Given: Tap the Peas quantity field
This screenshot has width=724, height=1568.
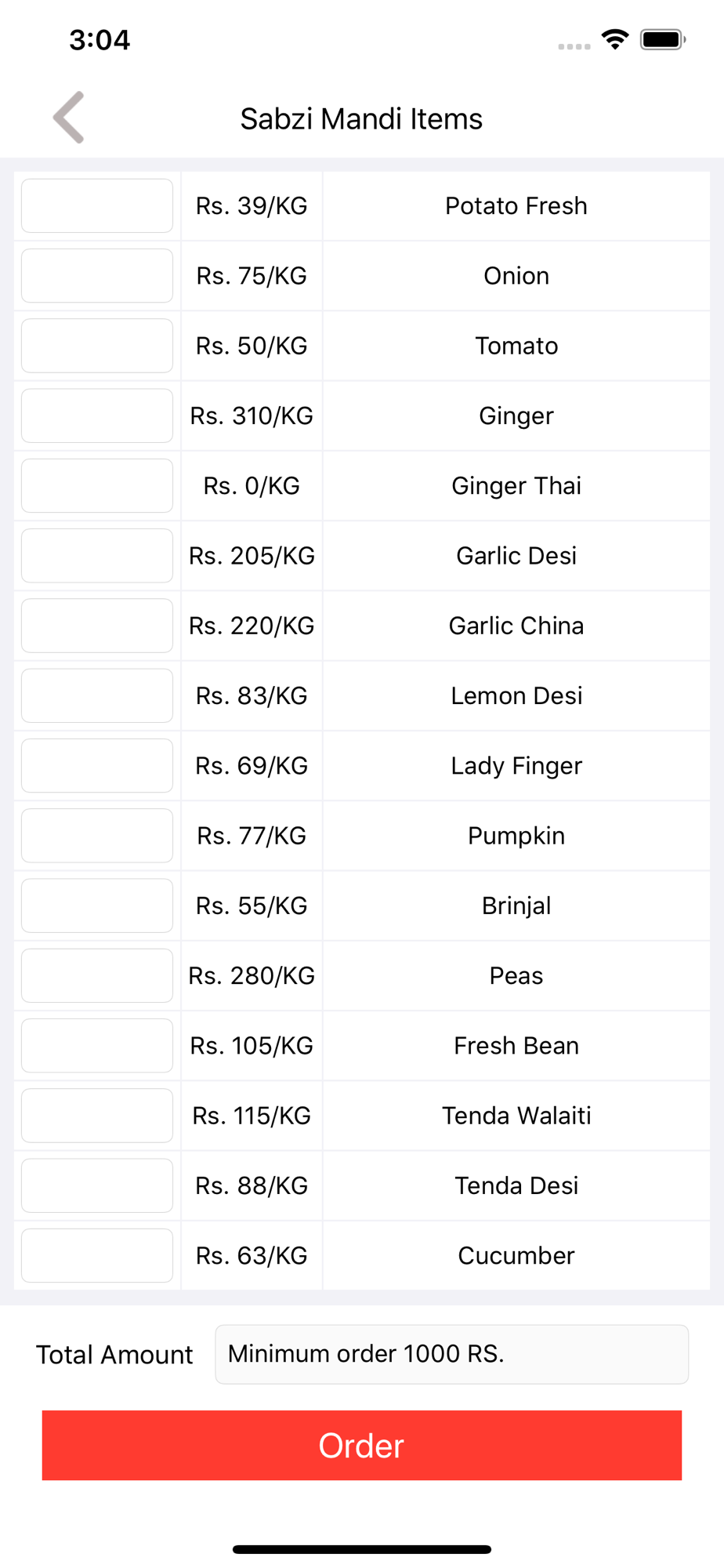Looking at the screenshot, I should click(x=97, y=975).
